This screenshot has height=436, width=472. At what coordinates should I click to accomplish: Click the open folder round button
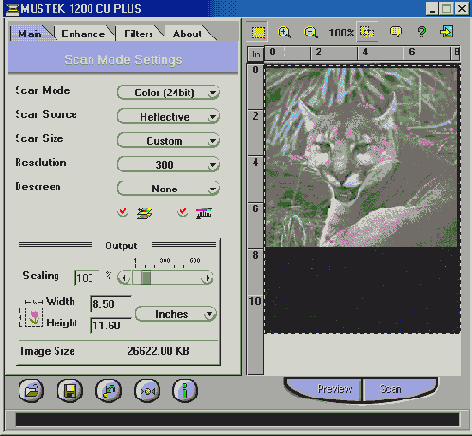click(x=31, y=390)
